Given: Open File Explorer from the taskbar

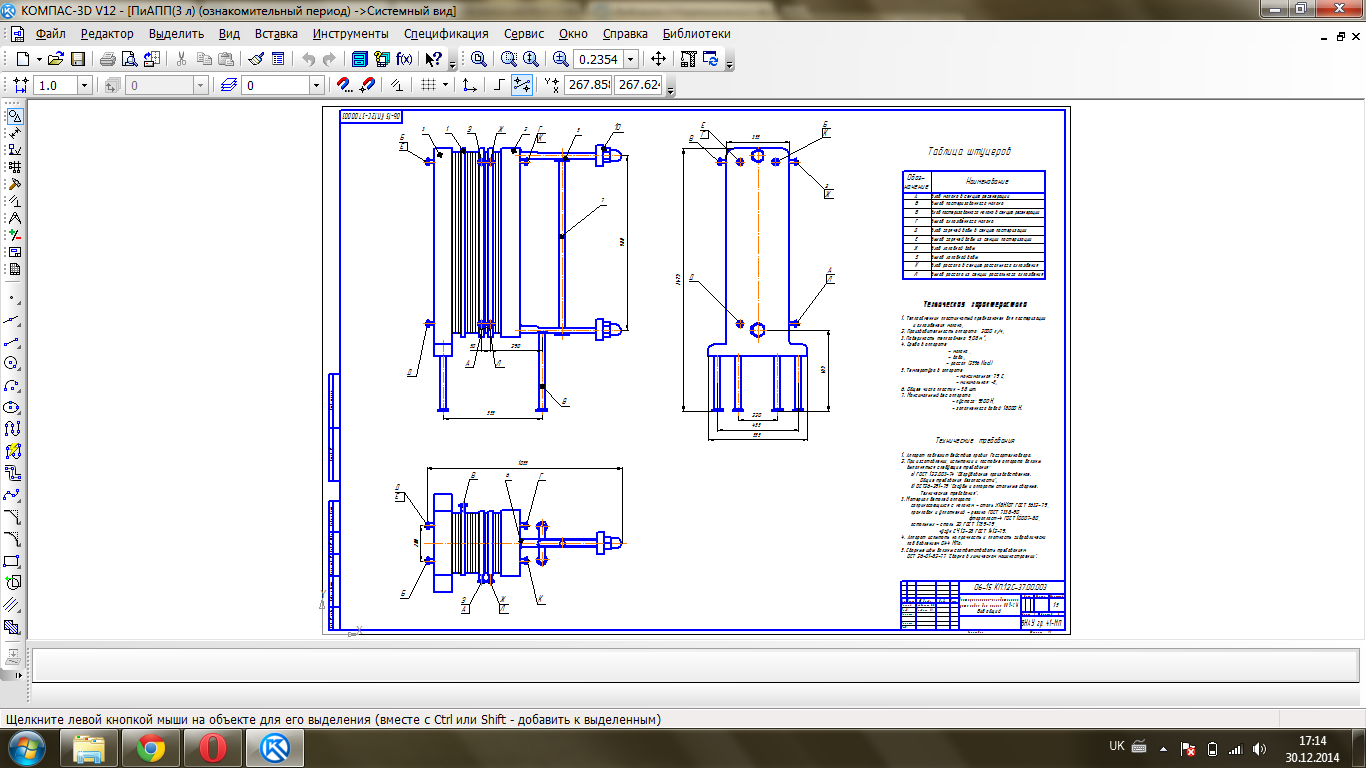Looking at the screenshot, I should coord(90,748).
